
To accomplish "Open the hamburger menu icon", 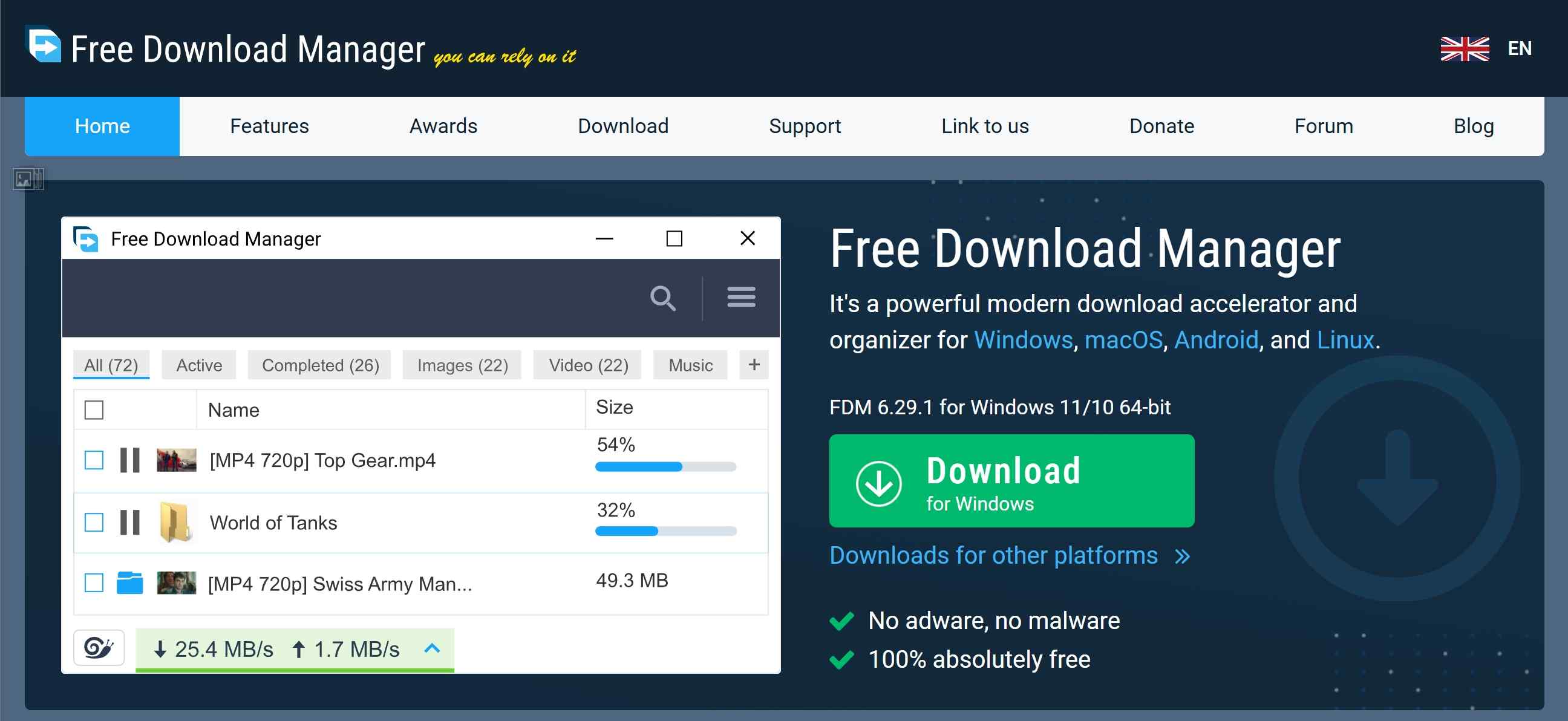I will (x=741, y=298).
